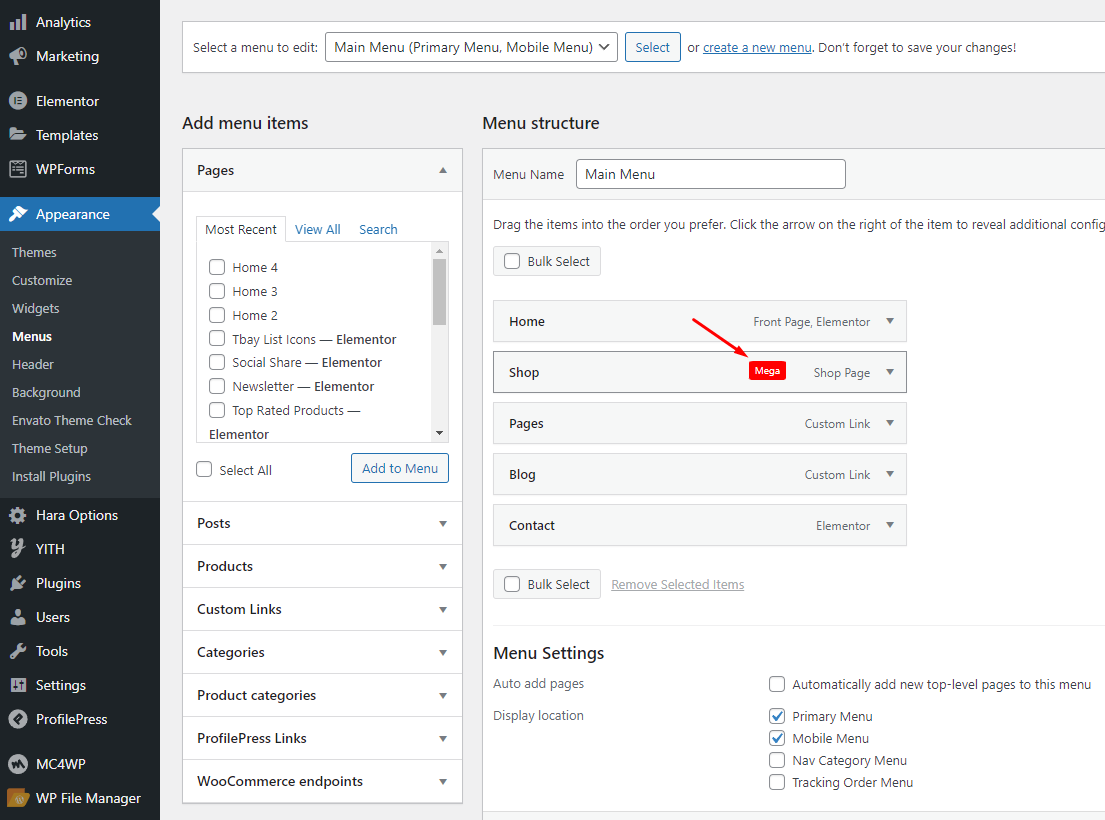Viewport: 1105px width, 820px height.
Task: Expand the Shop menu item arrow
Action: [x=889, y=372]
